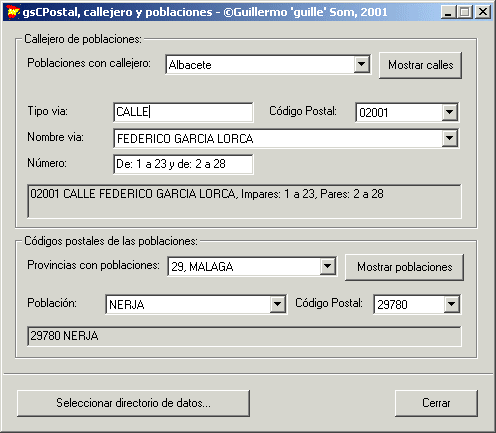Click the NERJA combo box text
The height and width of the screenshot is (433, 496).
pos(127,305)
